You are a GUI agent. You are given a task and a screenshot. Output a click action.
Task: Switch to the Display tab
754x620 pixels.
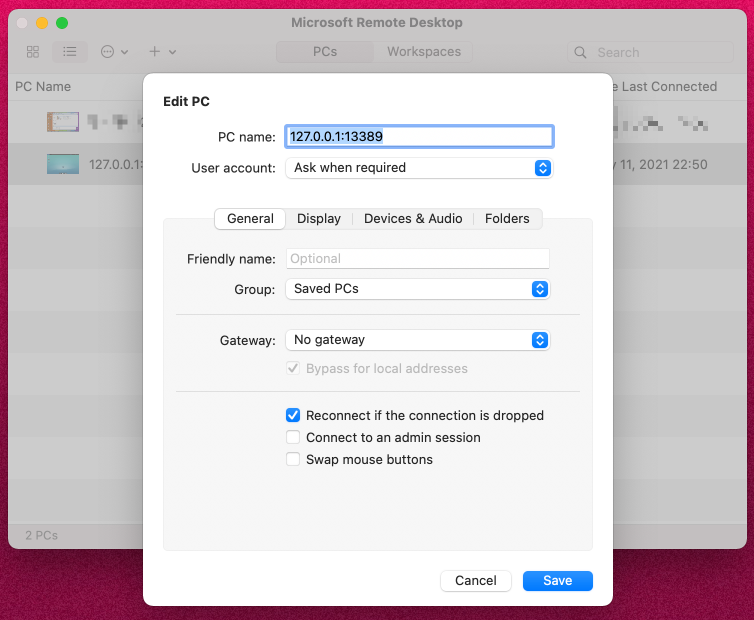point(319,219)
